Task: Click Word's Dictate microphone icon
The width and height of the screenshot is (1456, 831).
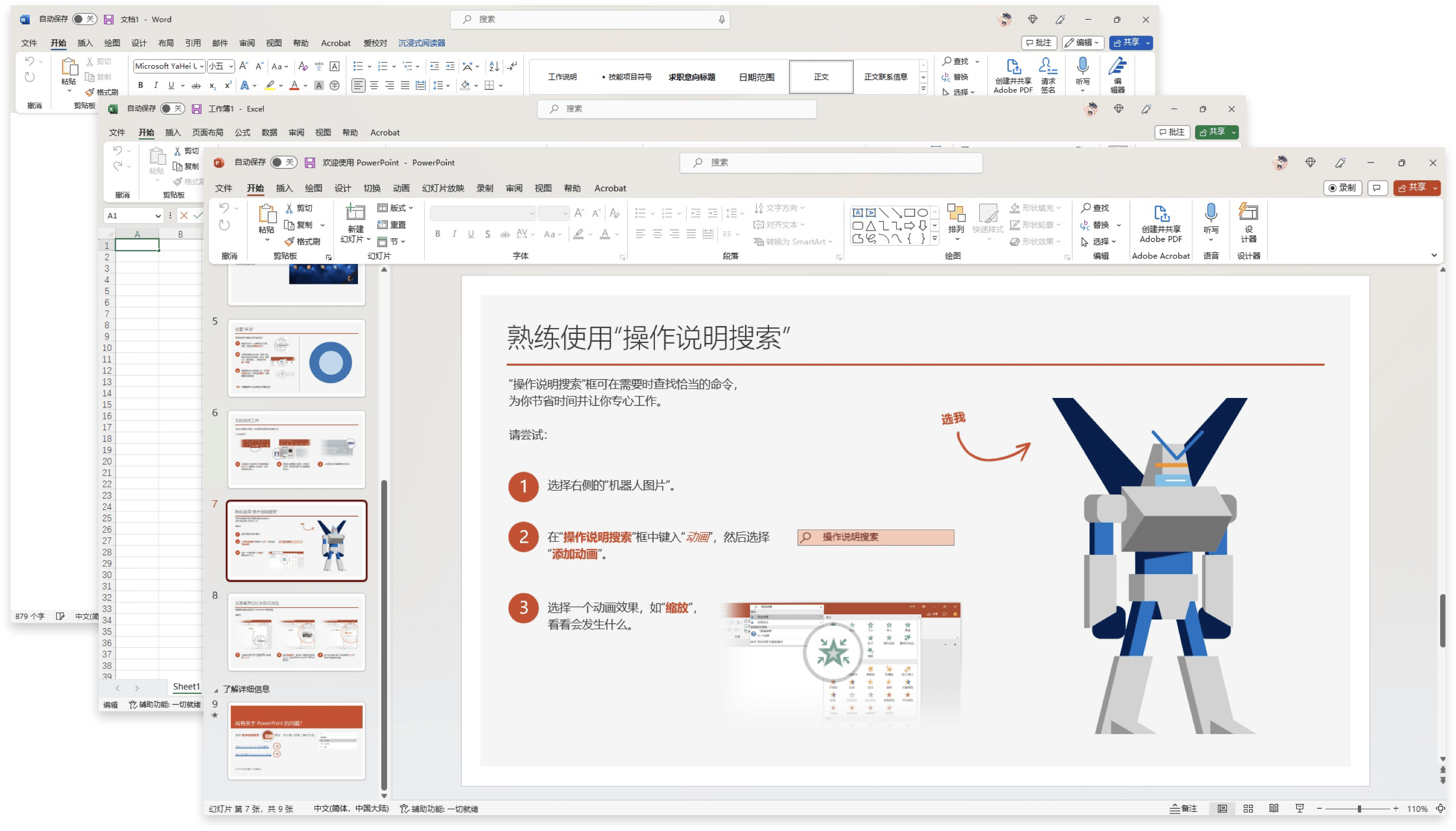Action: pyautogui.click(x=1082, y=67)
